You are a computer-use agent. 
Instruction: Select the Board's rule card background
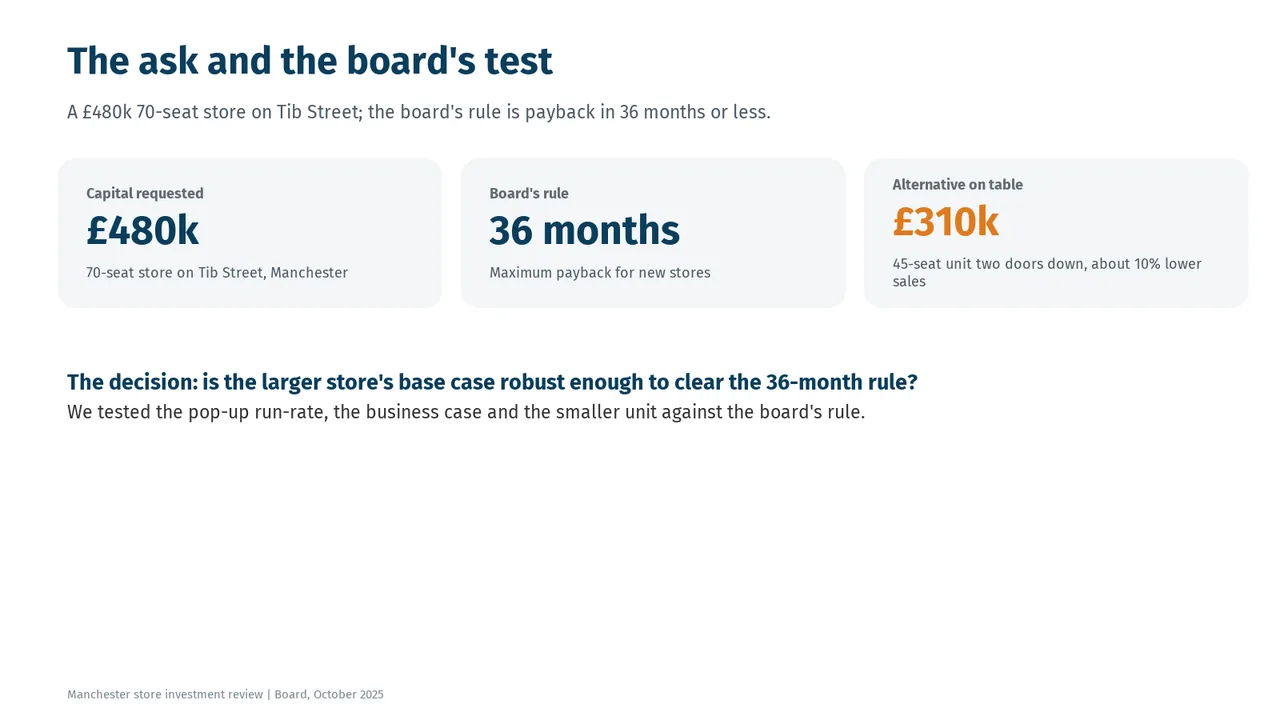pyautogui.click(x=653, y=233)
